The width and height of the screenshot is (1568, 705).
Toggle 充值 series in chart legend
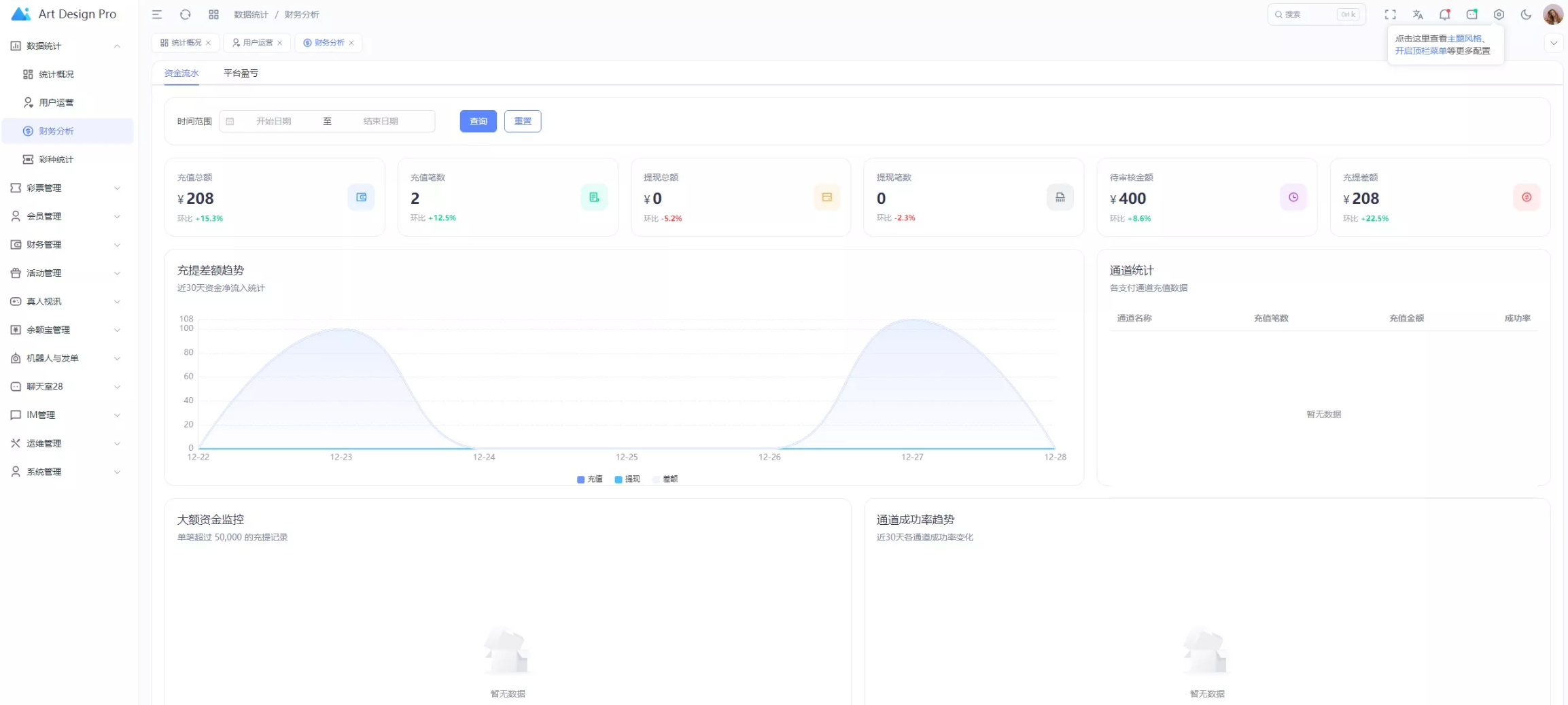(x=589, y=479)
